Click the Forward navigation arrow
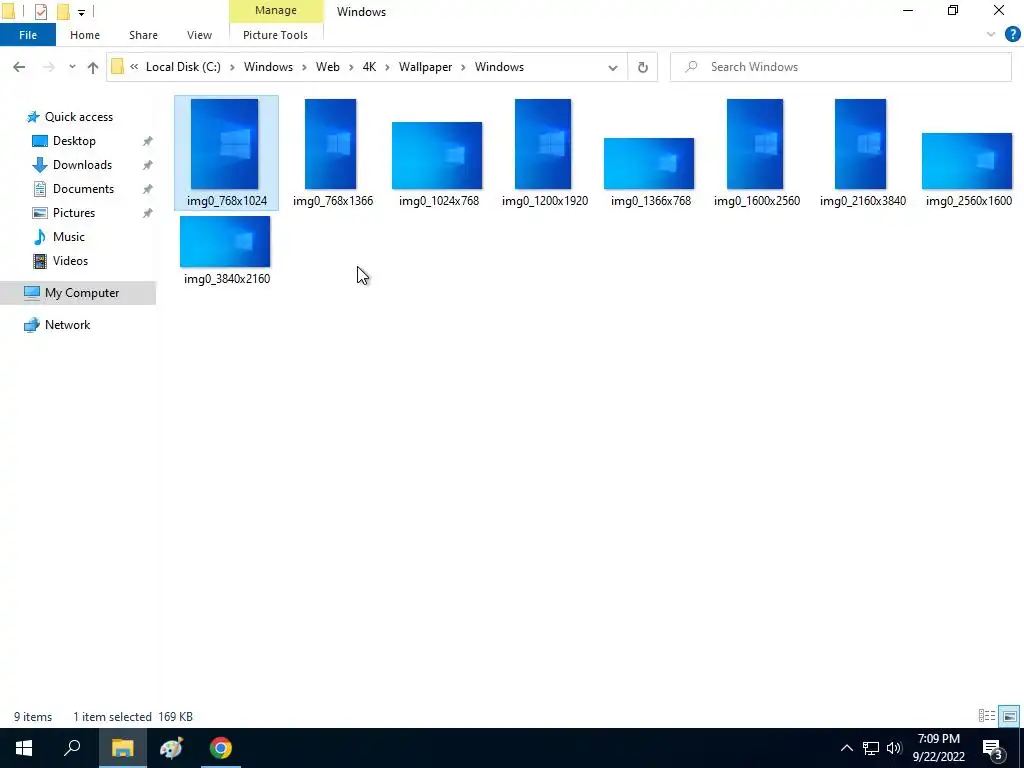Viewport: 1024px width, 768px height. pyautogui.click(x=48, y=67)
